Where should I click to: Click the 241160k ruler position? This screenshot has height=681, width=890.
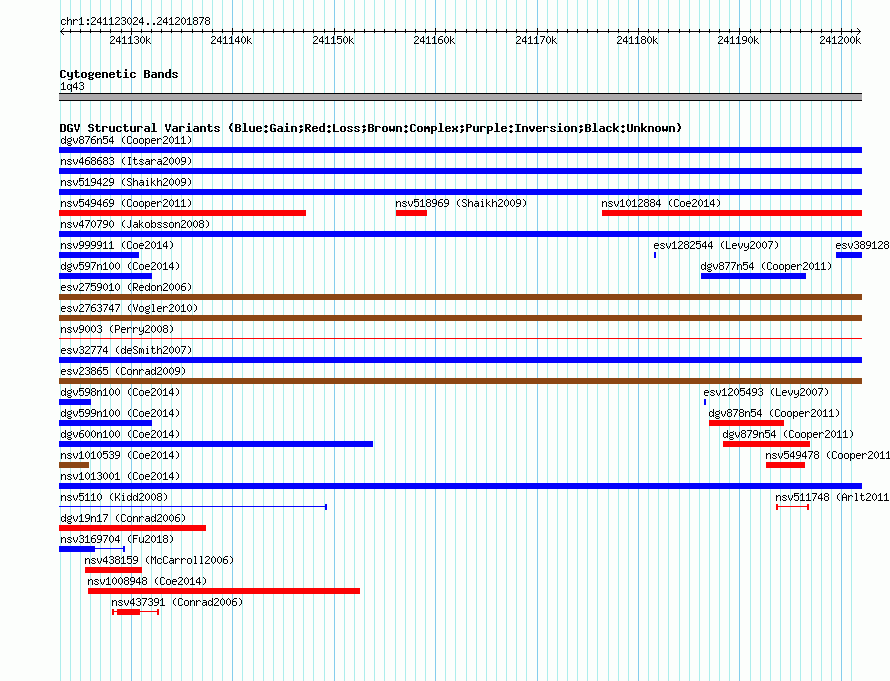[x=434, y=40]
